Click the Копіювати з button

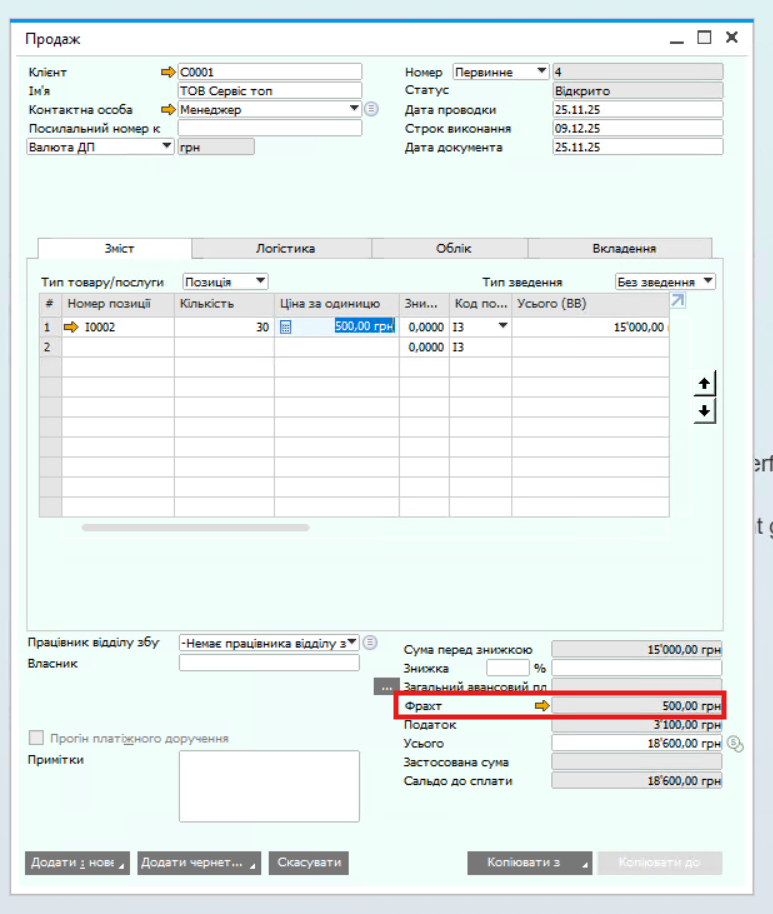click(x=529, y=862)
